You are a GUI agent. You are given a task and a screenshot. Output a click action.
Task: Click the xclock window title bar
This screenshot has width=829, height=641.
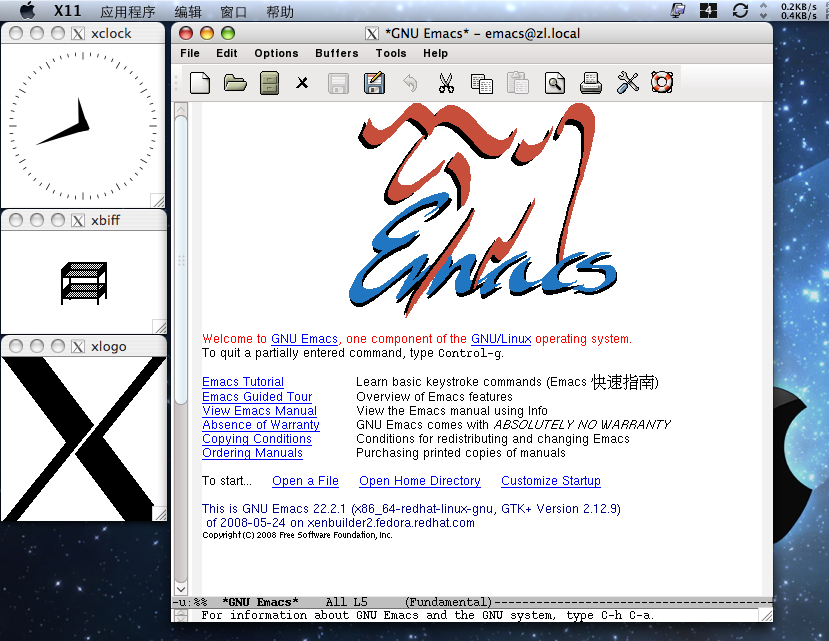[x=84, y=33]
